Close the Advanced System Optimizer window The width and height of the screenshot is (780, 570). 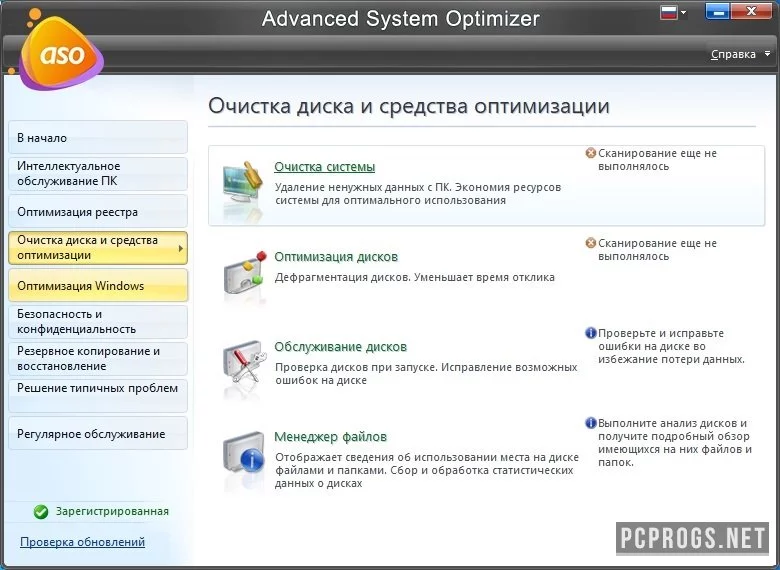pos(751,11)
